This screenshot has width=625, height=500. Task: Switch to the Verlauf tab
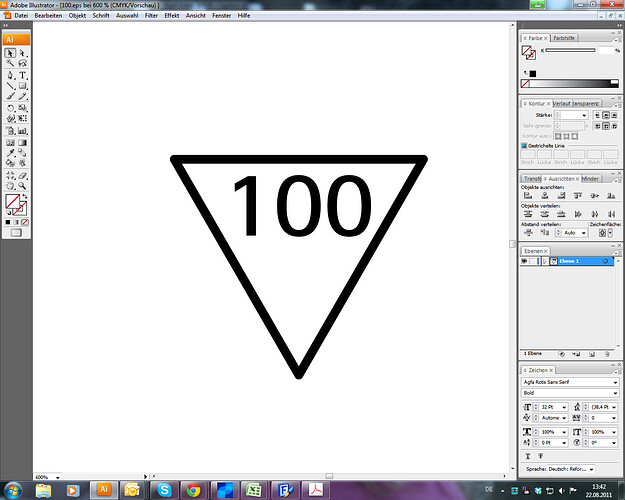coord(562,104)
